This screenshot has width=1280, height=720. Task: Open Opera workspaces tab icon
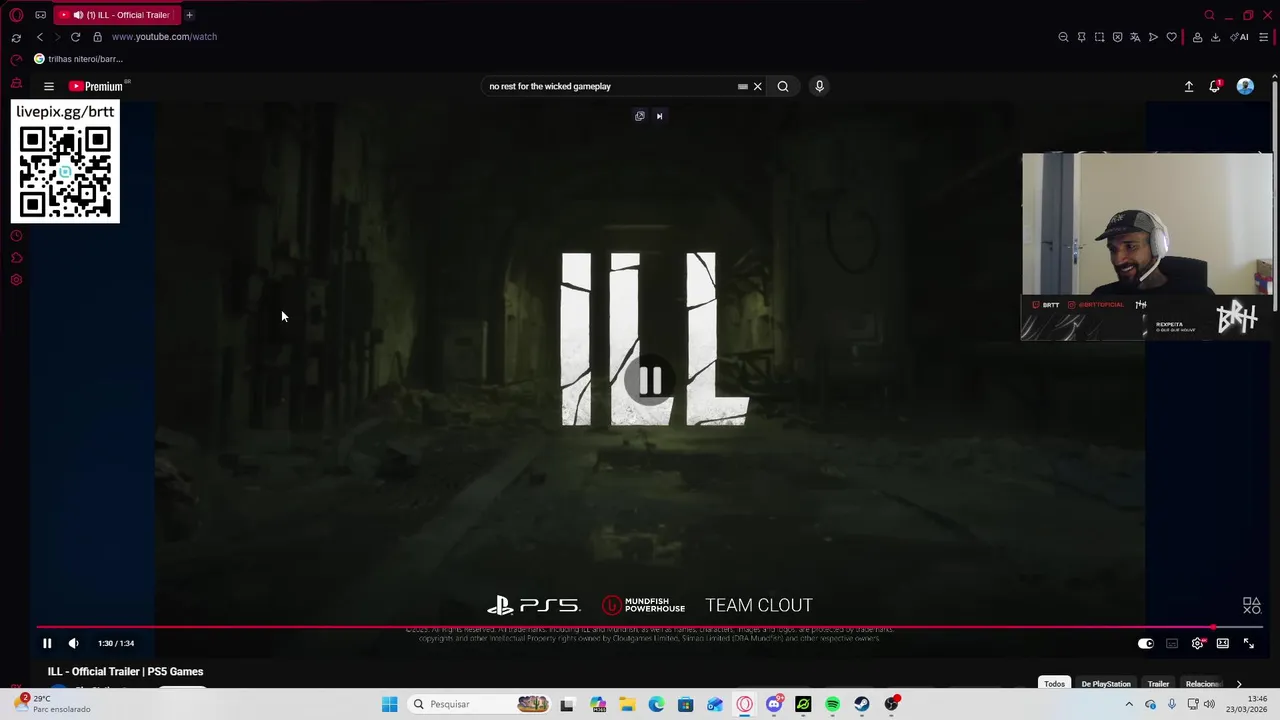40,15
